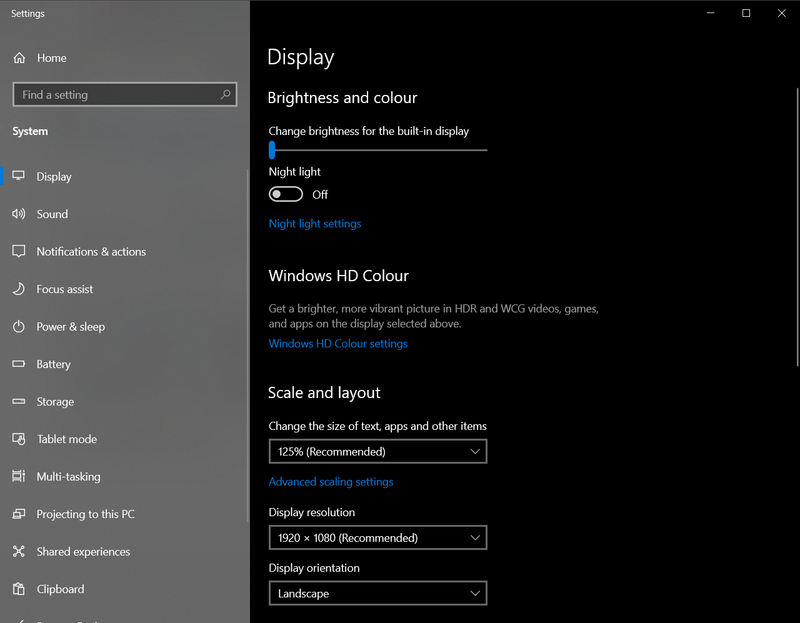Open the text size scaling dropdown

tap(377, 452)
